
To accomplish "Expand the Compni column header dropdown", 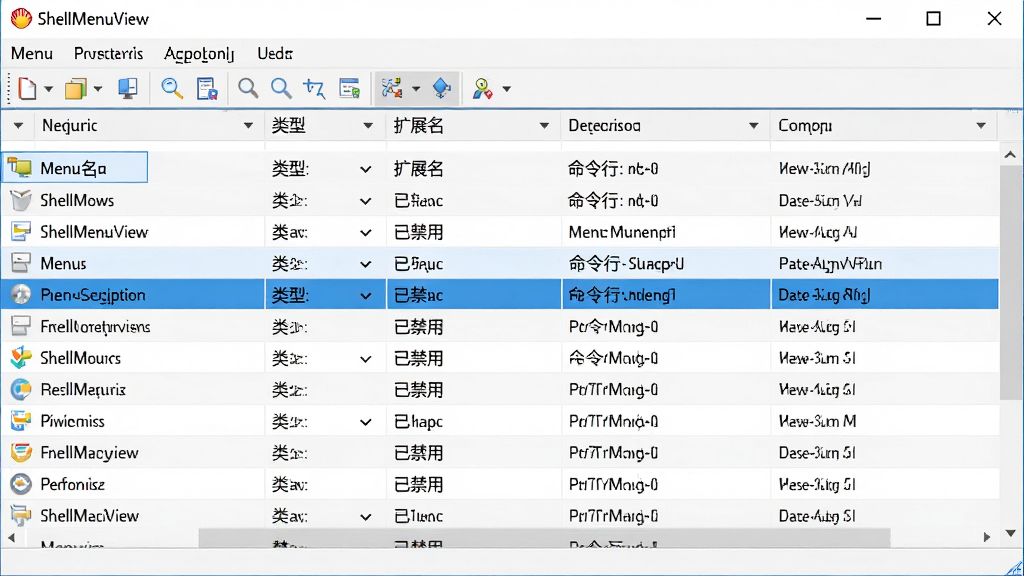I will coord(981,125).
